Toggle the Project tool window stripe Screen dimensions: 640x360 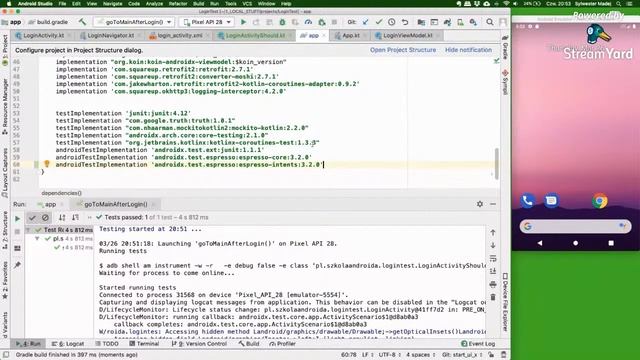pyautogui.click(x=5, y=50)
